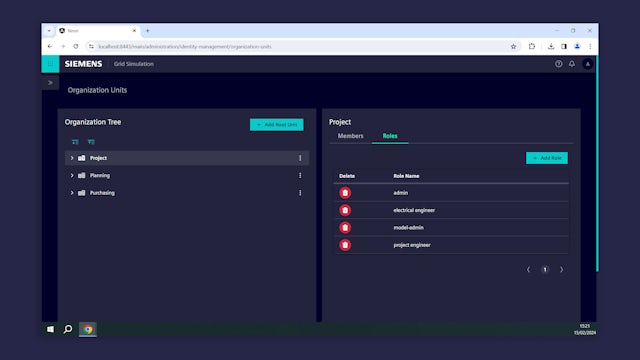Open the Chrome profile icon
The width and height of the screenshot is (640, 360).
[577, 47]
